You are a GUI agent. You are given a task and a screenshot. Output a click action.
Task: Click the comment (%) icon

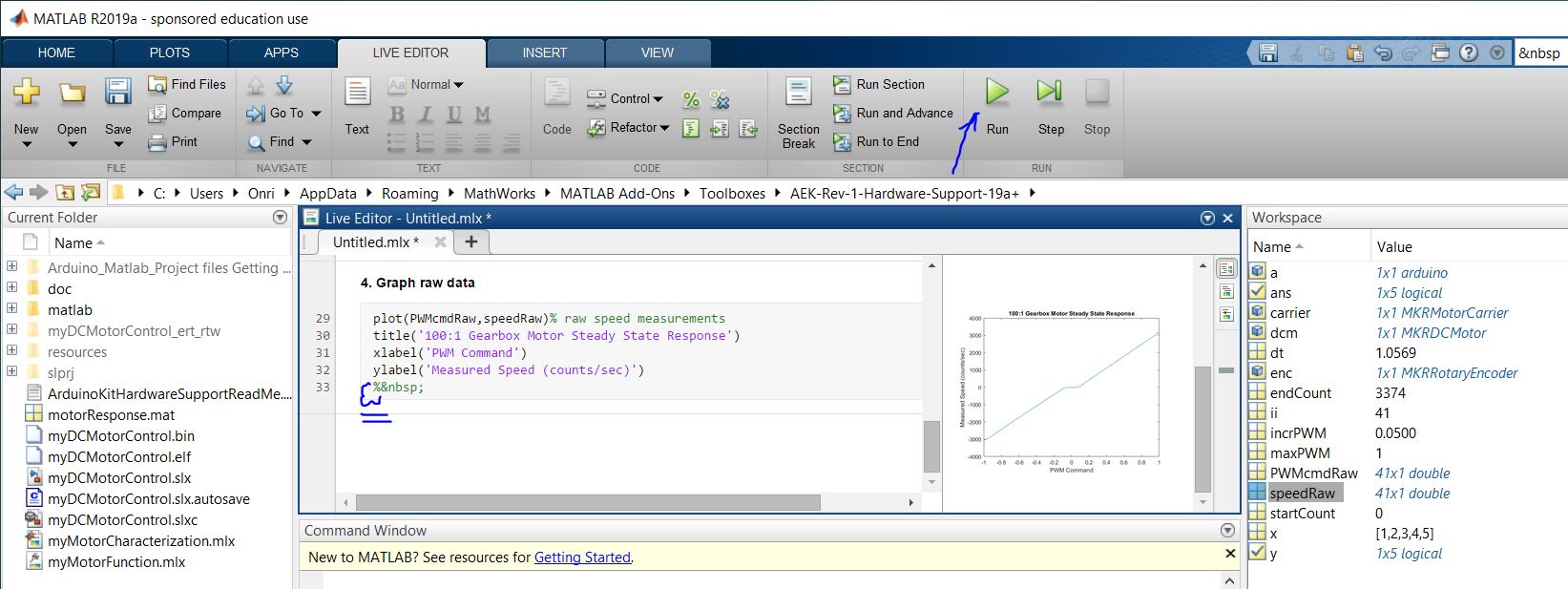click(x=692, y=99)
